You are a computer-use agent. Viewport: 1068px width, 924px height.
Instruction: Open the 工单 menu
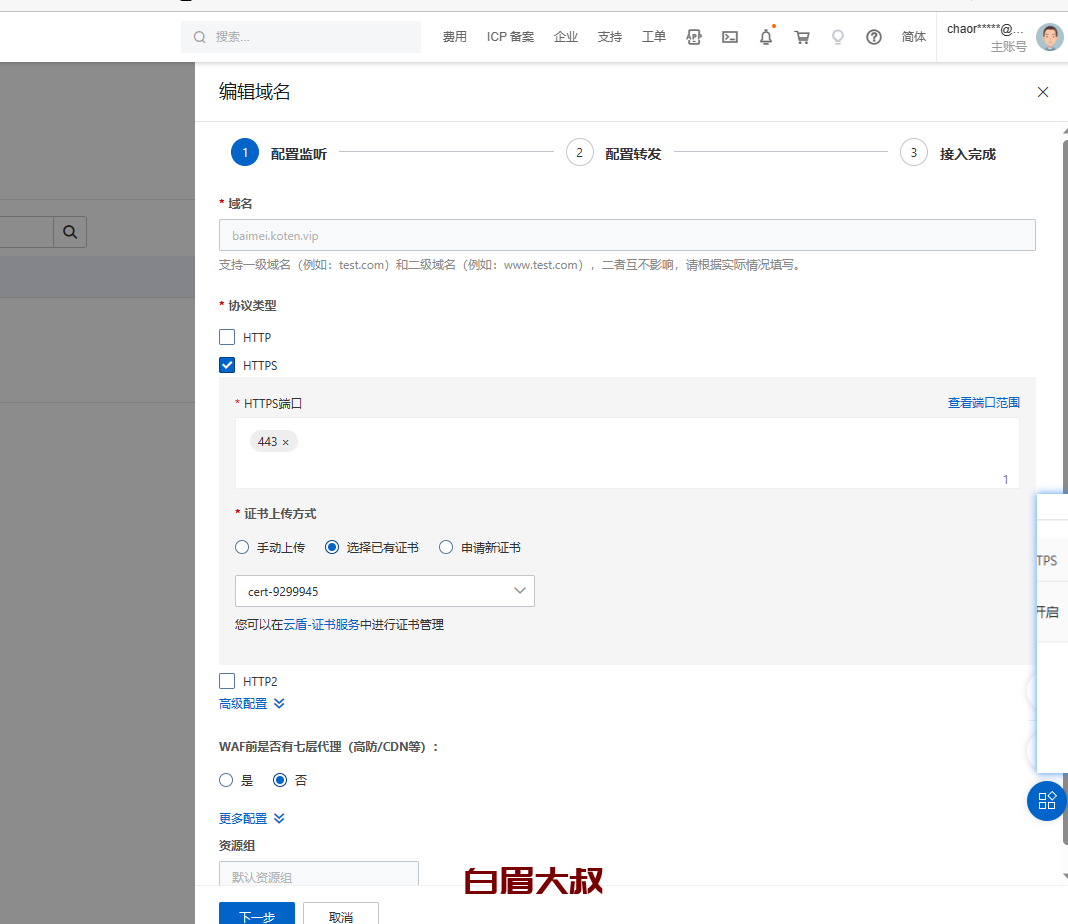point(654,37)
